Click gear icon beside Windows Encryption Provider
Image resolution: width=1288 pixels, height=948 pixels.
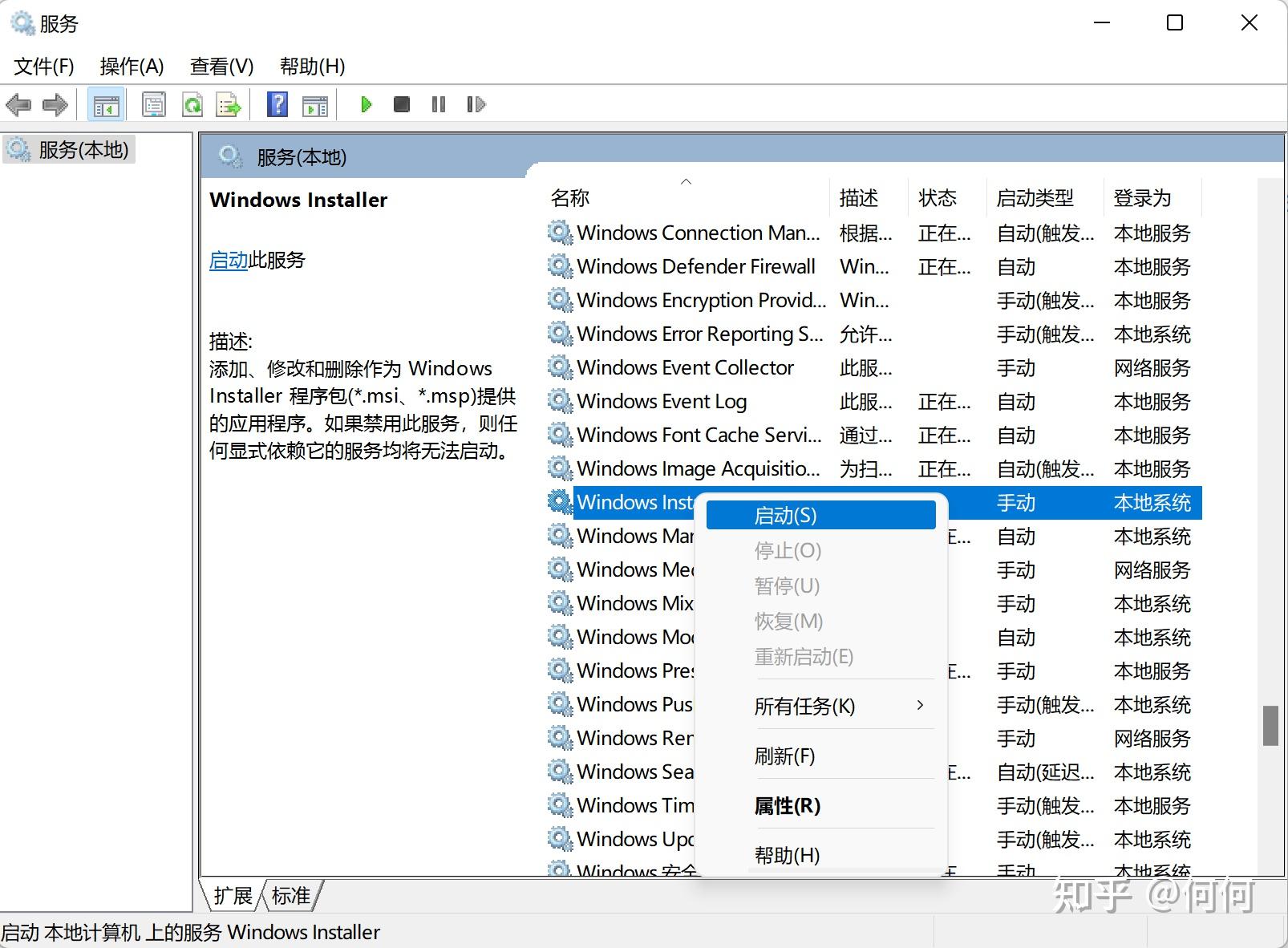559,300
